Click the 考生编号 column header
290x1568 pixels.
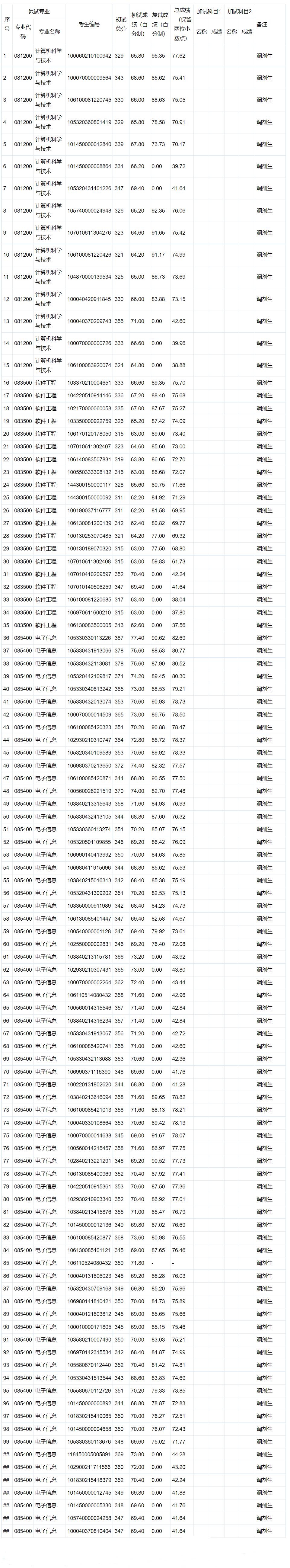pyautogui.click(x=89, y=24)
